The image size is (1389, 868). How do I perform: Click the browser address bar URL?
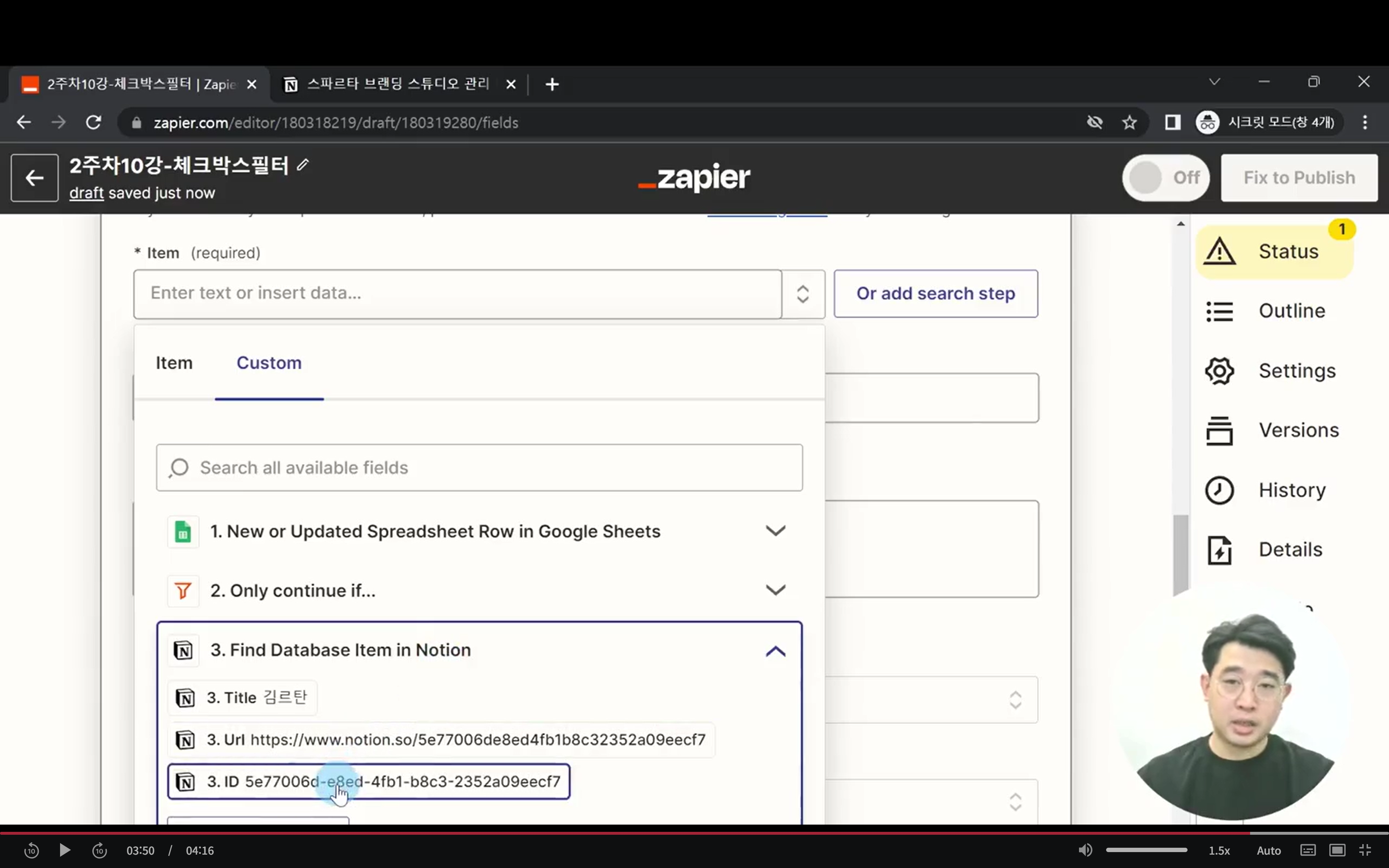point(336,123)
